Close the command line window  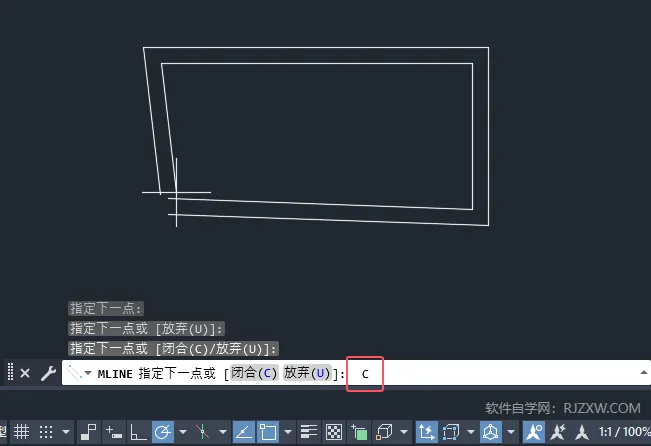(x=25, y=373)
